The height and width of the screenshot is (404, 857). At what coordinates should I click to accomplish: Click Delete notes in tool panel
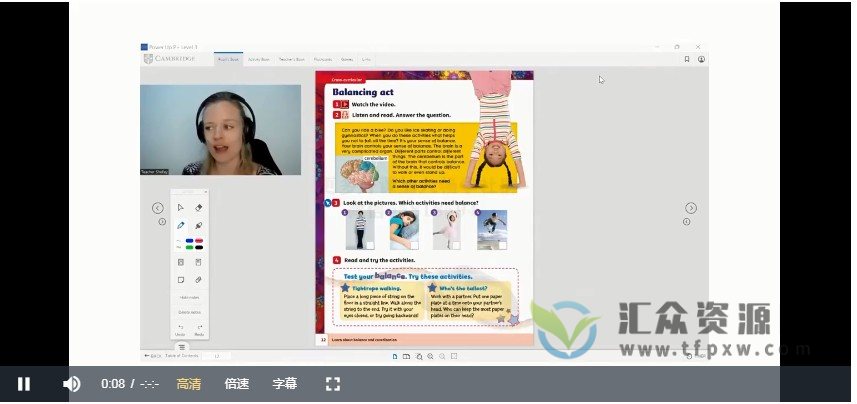point(189,312)
